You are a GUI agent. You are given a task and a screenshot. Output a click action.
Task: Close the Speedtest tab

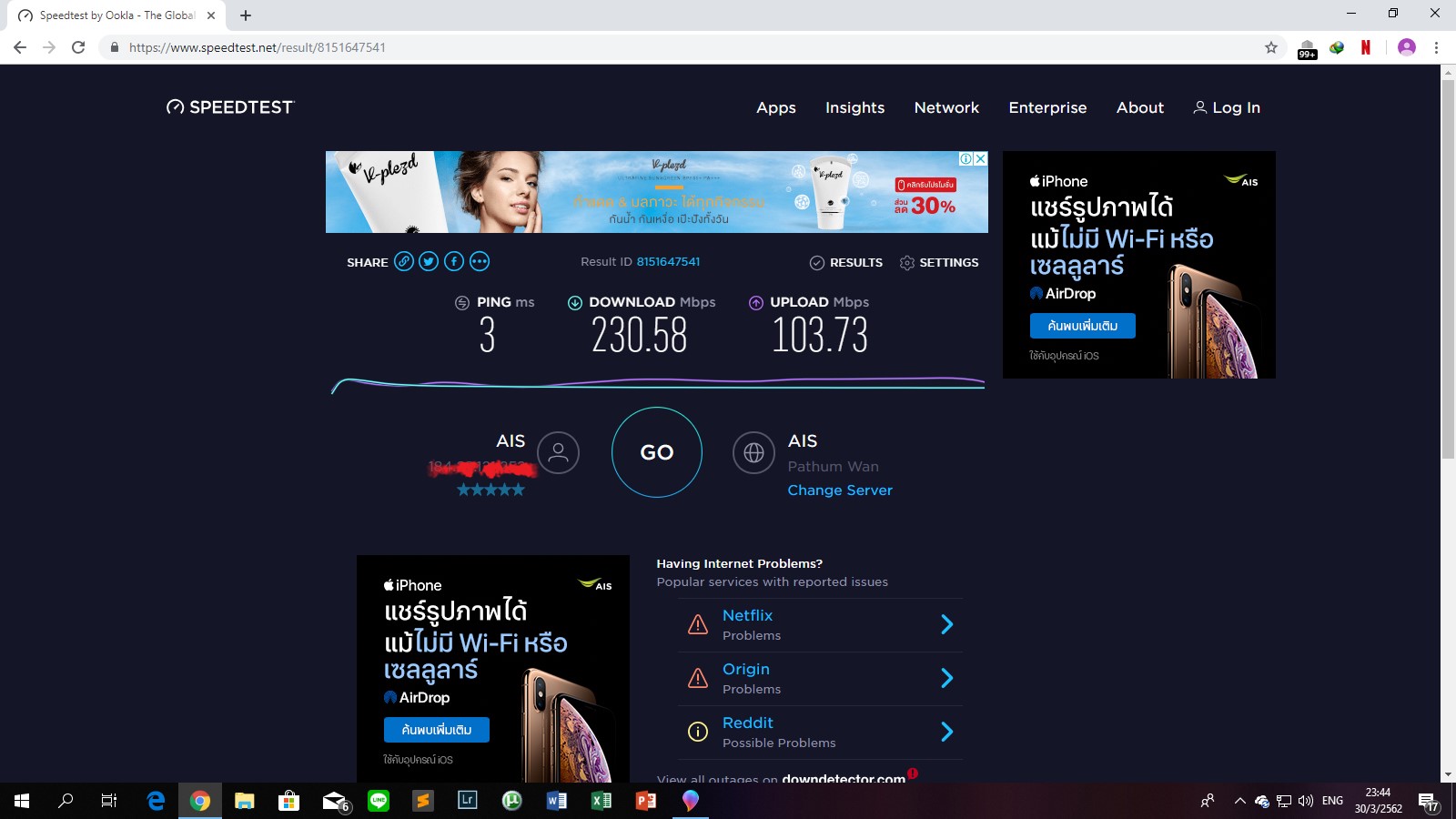coord(211,15)
